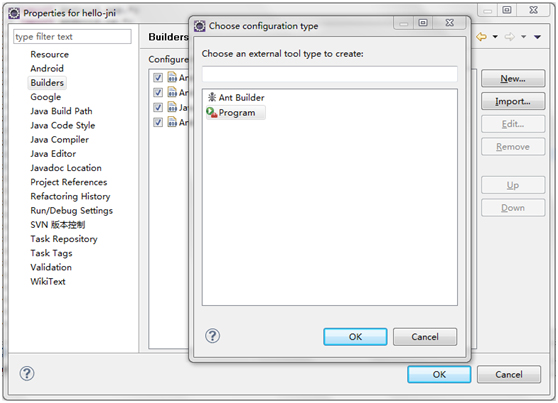
Task: Open the Validation page
Action: (x=51, y=267)
